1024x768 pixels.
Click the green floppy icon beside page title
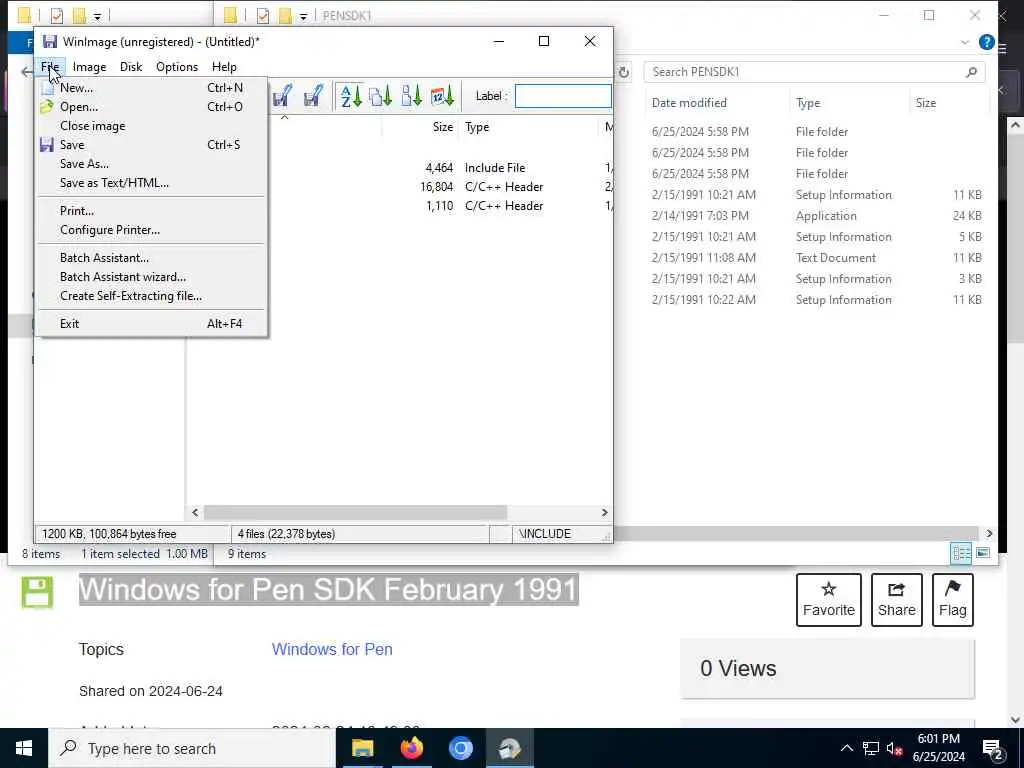click(x=37, y=592)
